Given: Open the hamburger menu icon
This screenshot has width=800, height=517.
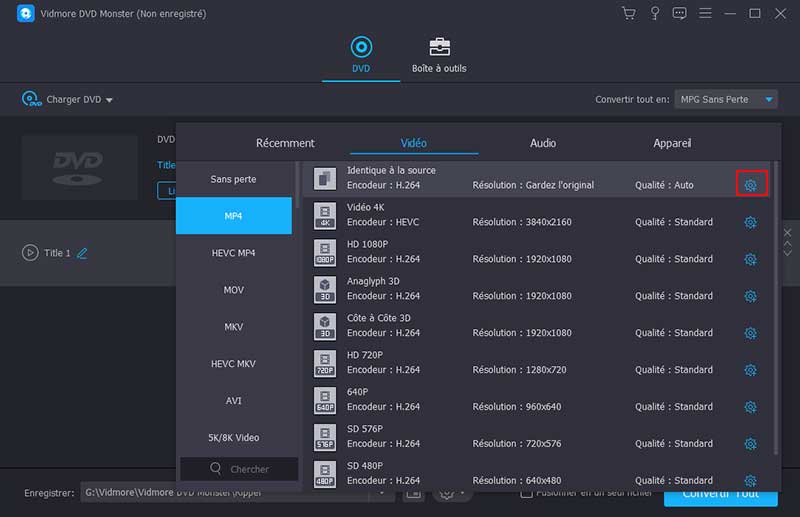Looking at the screenshot, I should (x=706, y=14).
